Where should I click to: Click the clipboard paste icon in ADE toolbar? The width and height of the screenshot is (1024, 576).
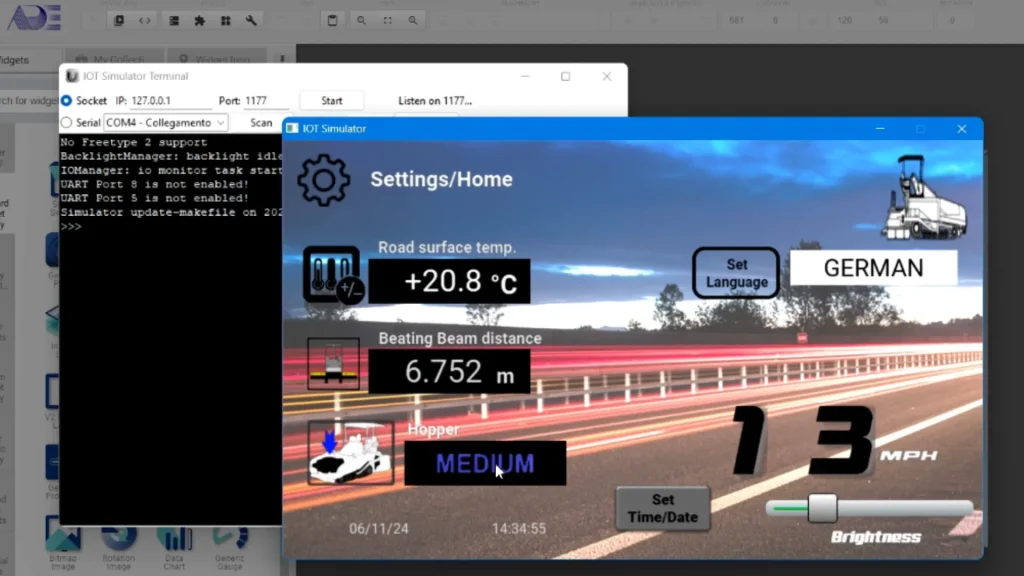[x=333, y=20]
